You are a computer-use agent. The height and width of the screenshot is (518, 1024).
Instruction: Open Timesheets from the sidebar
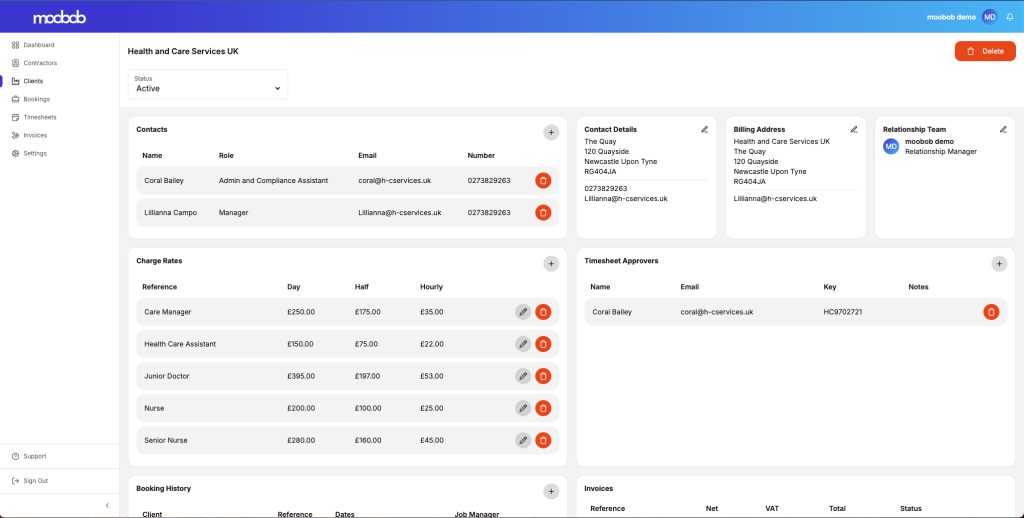(40, 117)
